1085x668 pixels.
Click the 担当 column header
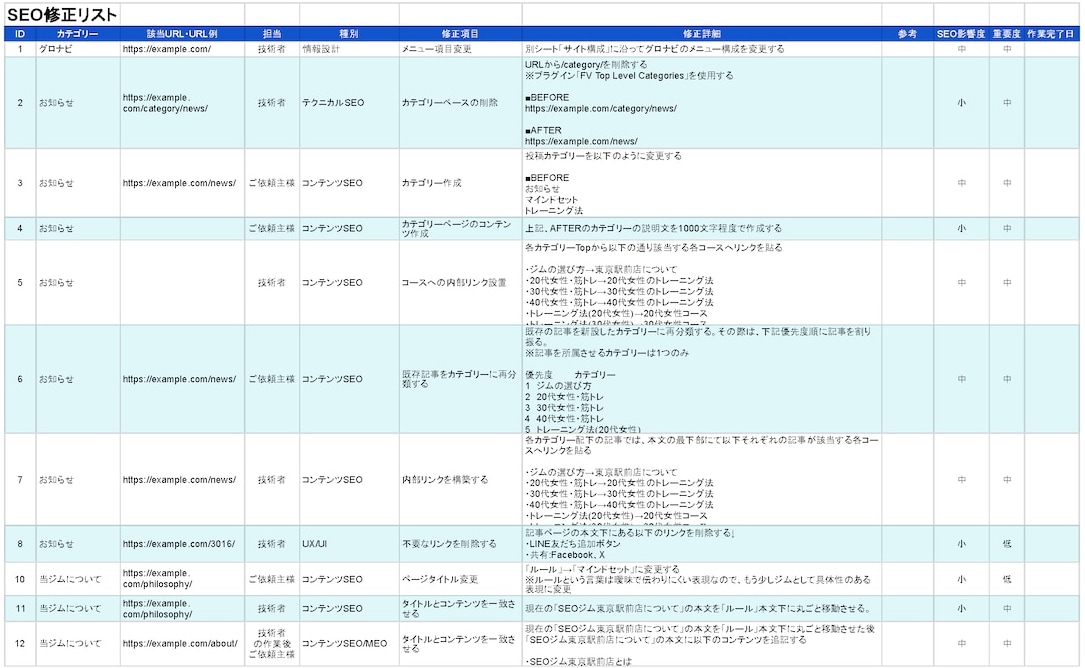pos(272,34)
